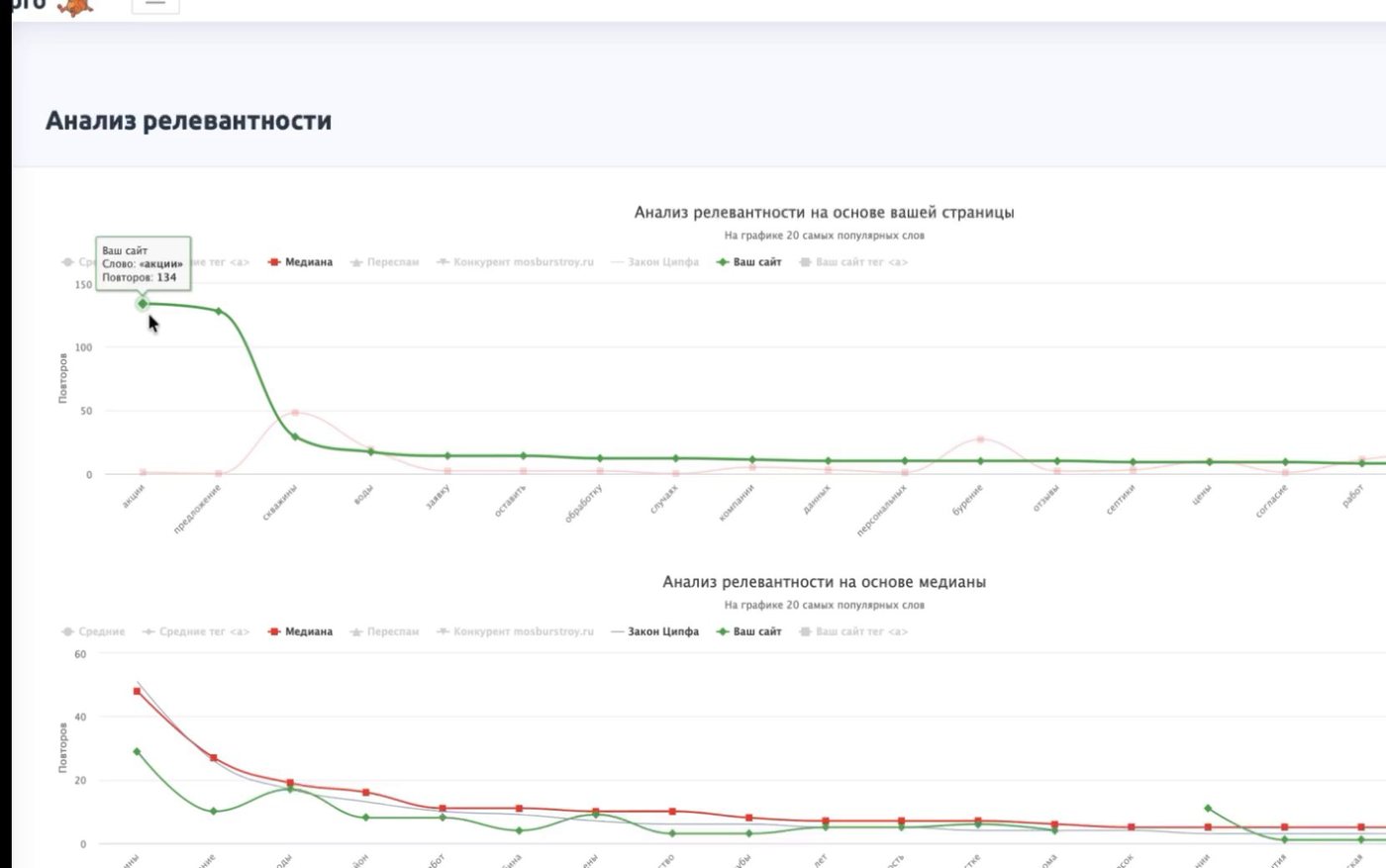Click the green data point above 'скважины'
Screen dimensions: 1386x868
coord(295,436)
